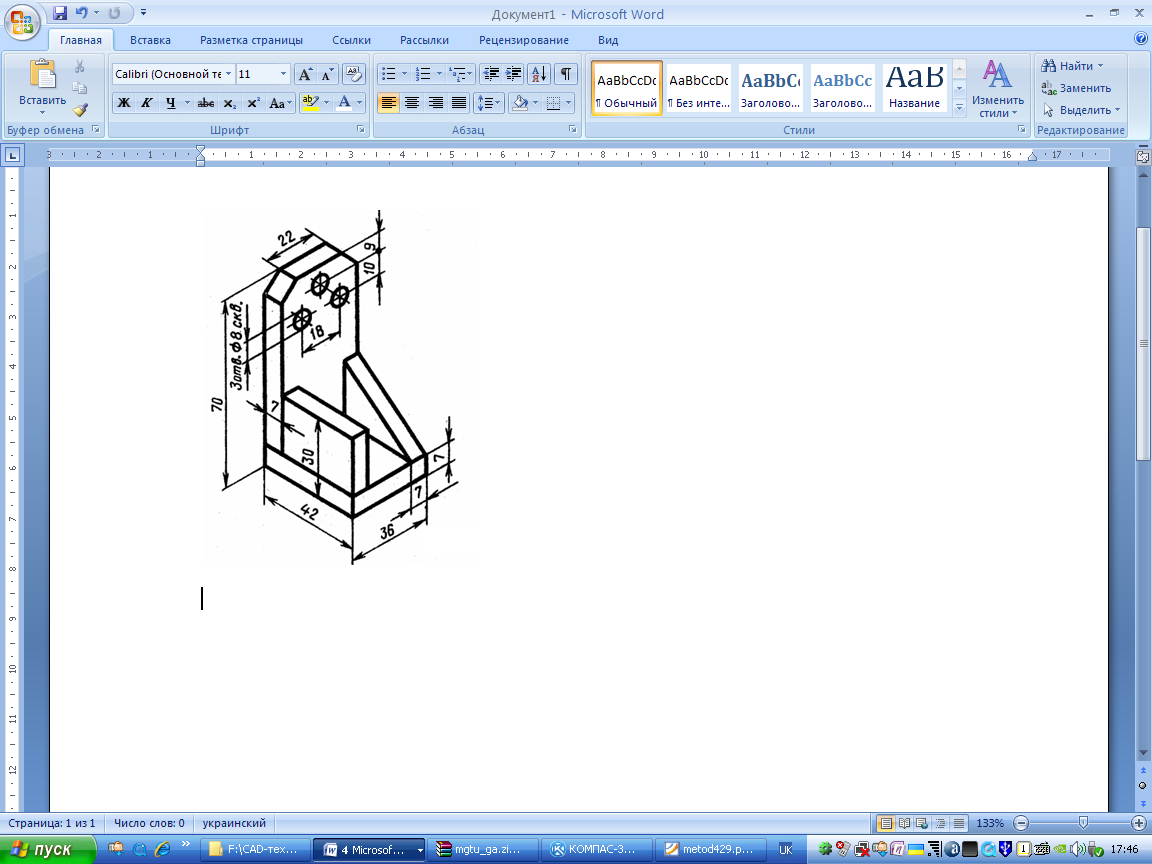Image resolution: width=1152 pixels, height=864 pixels.
Task: Apply superscript formatting
Action: 253,103
